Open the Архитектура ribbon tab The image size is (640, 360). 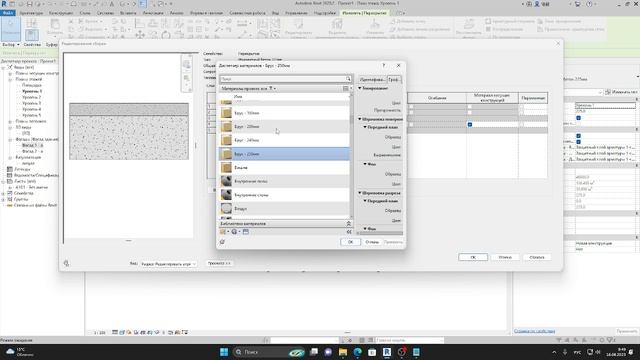point(31,13)
